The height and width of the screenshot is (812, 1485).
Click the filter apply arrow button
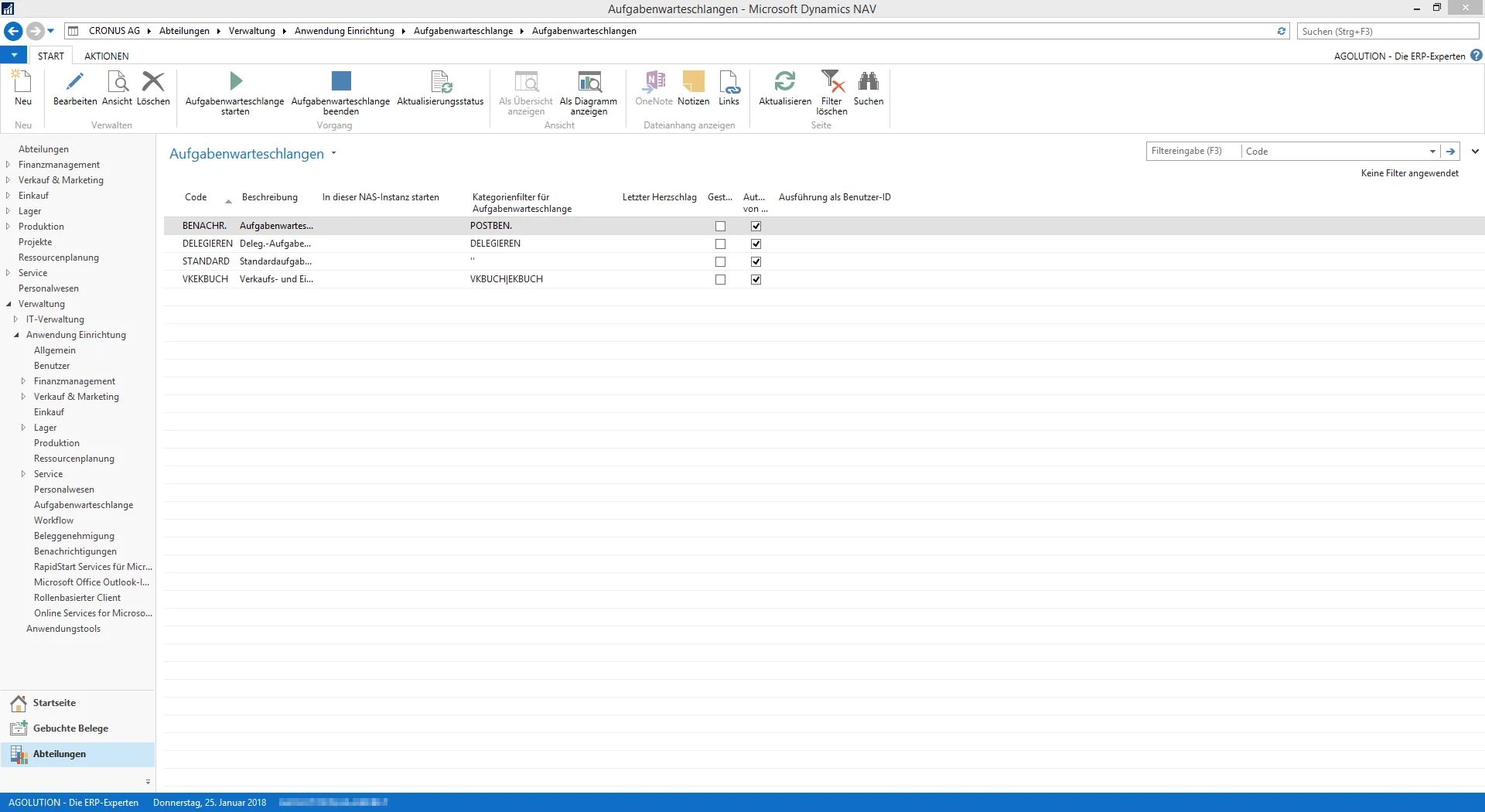coord(1451,152)
